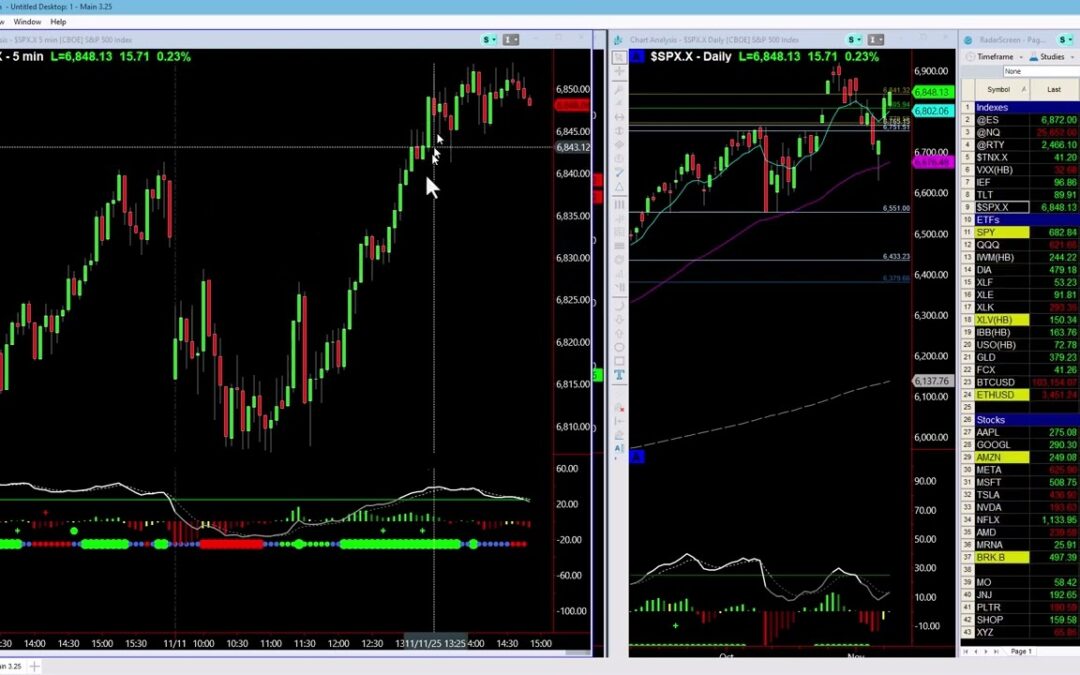Open the Window menu
The width and height of the screenshot is (1080, 675).
tap(27, 21)
